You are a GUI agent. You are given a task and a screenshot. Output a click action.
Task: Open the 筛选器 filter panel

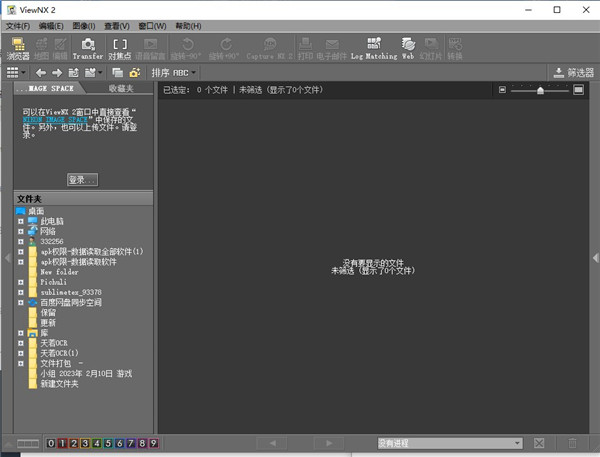(573, 73)
